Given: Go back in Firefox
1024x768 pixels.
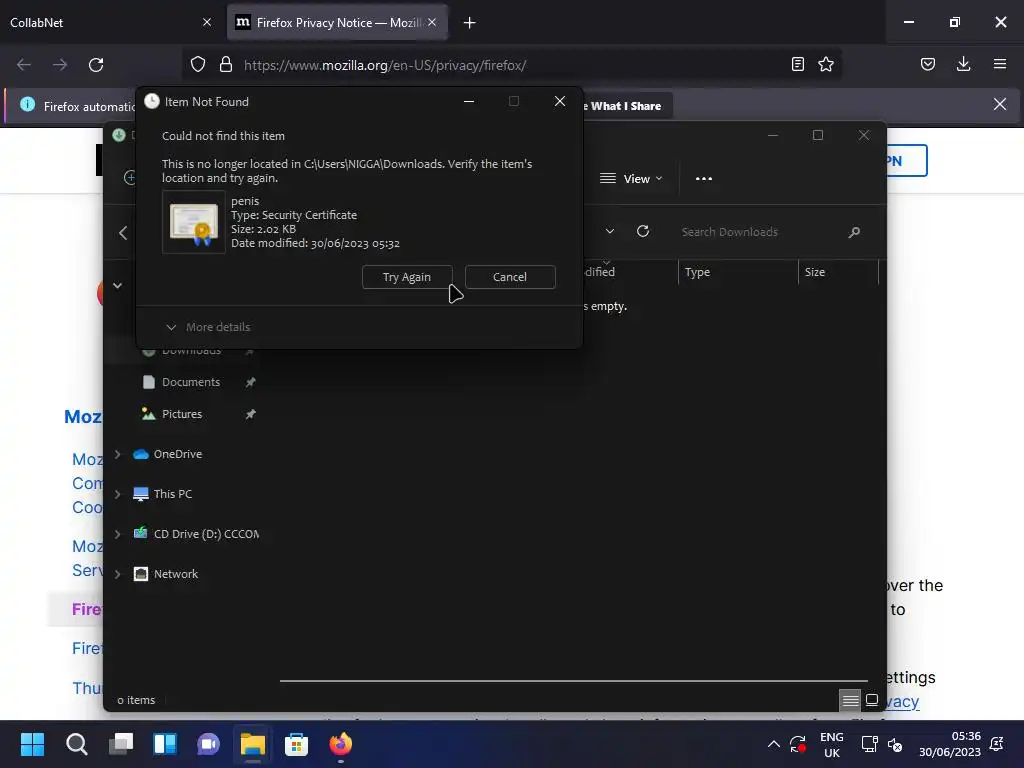Looking at the screenshot, I should 24,65.
